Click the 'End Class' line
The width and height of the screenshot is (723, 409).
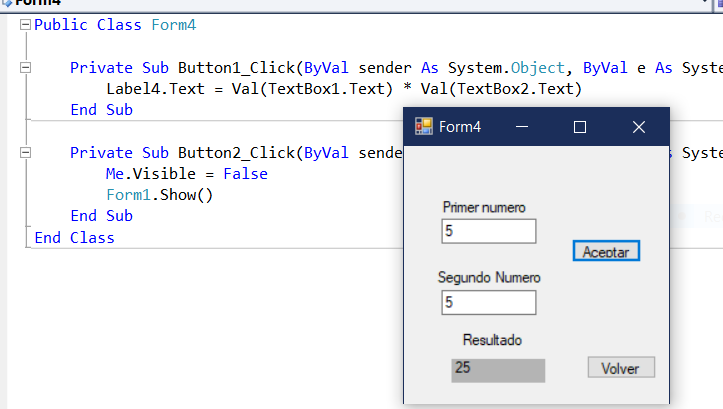pyautogui.click(x=74, y=237)
